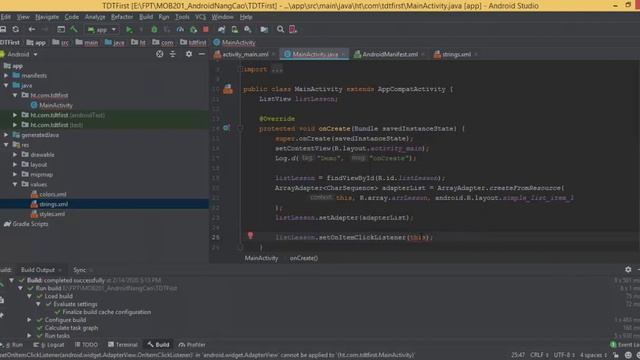Open the Navigate menu
Viewport: 640px width, 360px height.
[x=47, y=17]
